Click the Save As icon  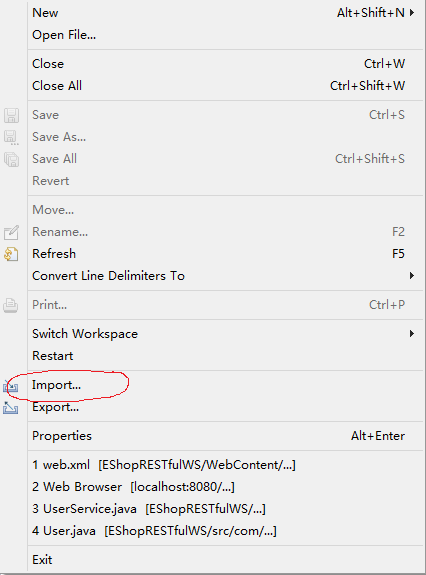[11, 137]
